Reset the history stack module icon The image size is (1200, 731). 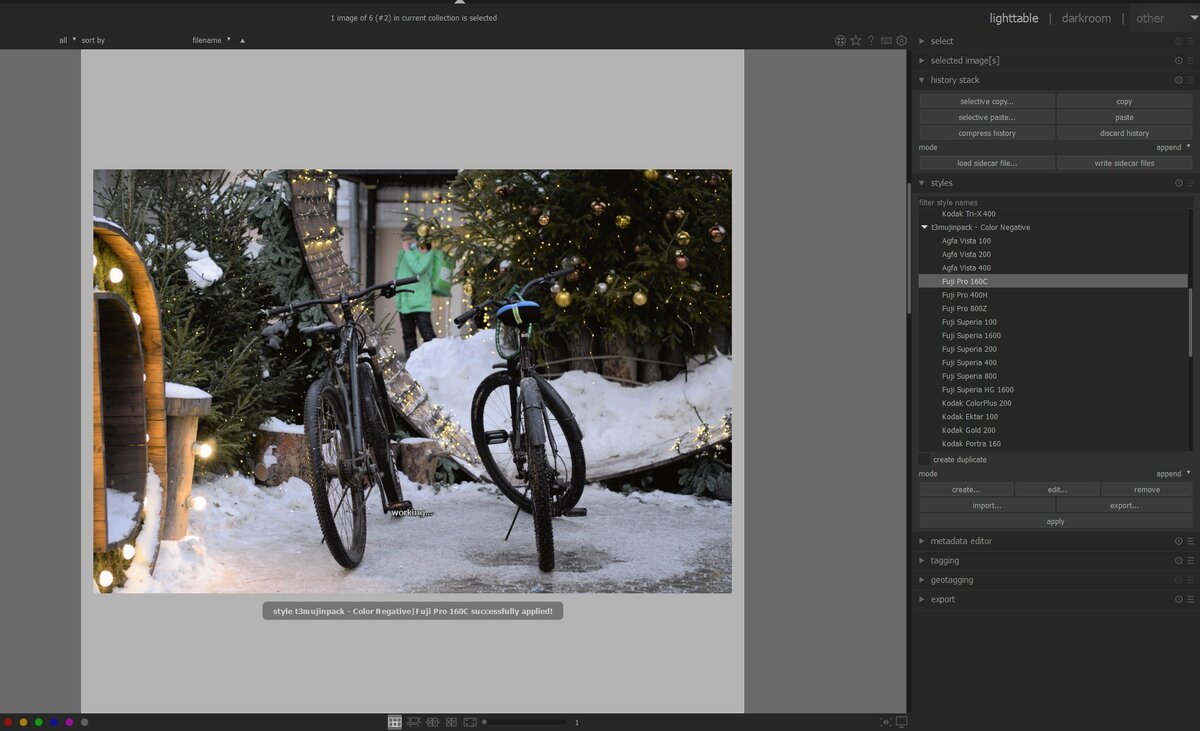(1178, 80)
